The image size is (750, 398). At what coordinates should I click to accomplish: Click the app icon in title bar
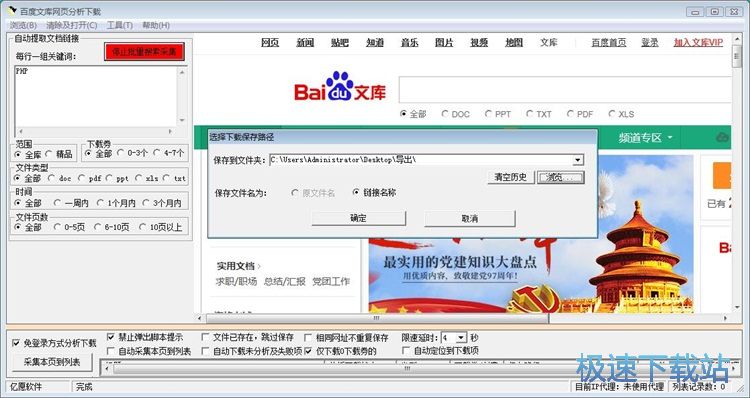click(12, 11)
